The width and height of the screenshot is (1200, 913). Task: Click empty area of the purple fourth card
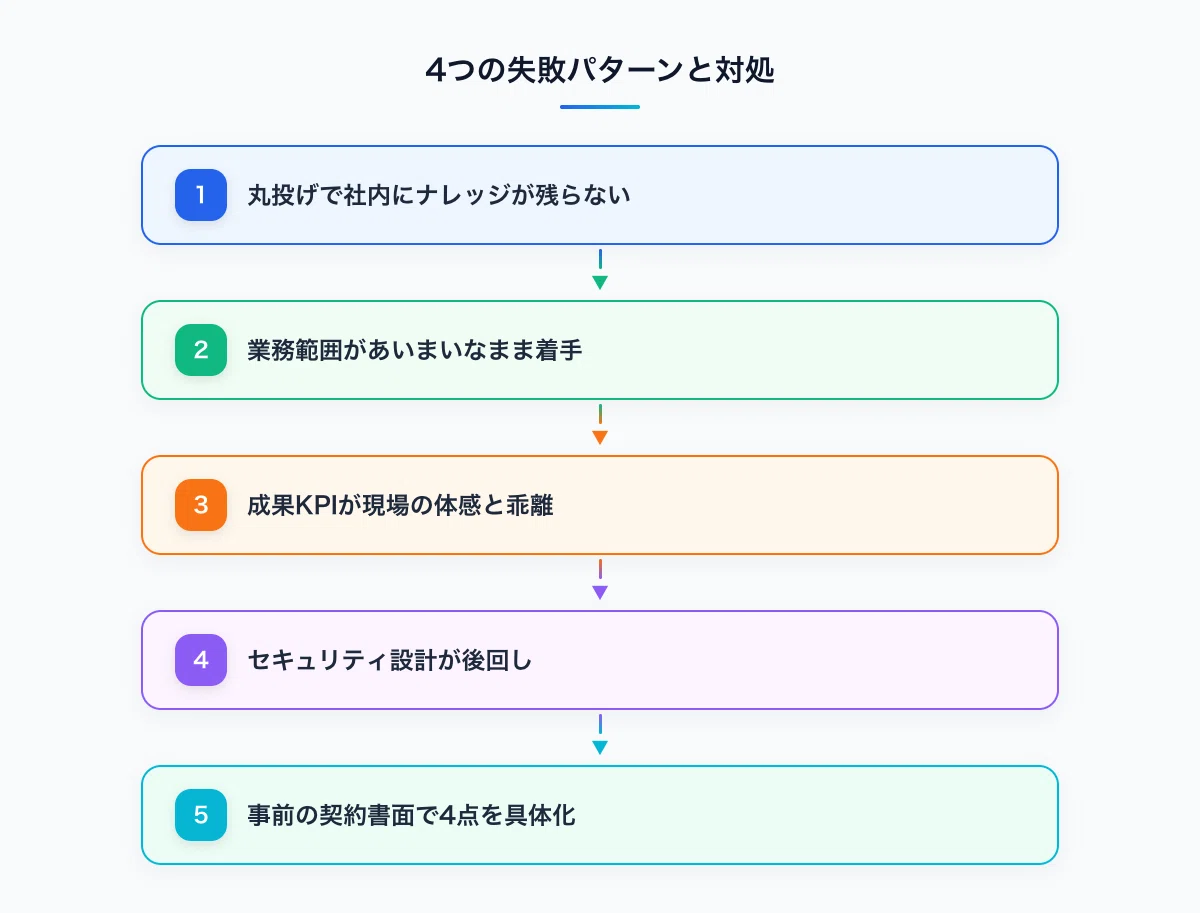[850, 660]
